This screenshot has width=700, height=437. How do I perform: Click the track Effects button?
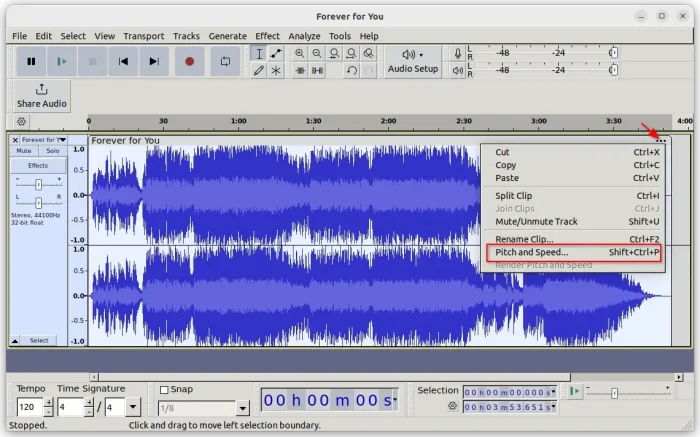click(x=38, y=166)
